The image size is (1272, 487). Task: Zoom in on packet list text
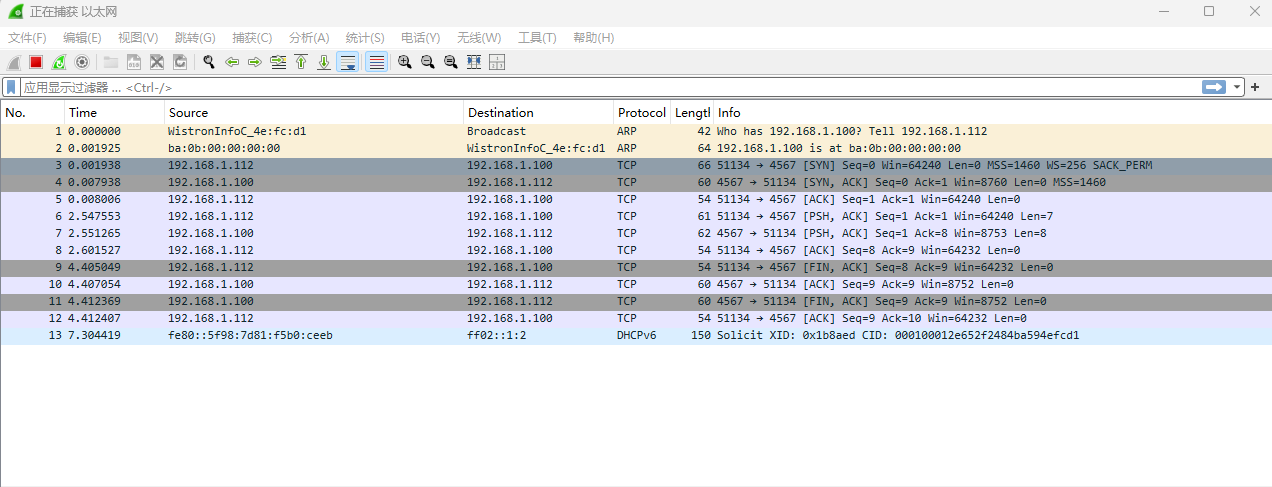[x=404, y=62]
